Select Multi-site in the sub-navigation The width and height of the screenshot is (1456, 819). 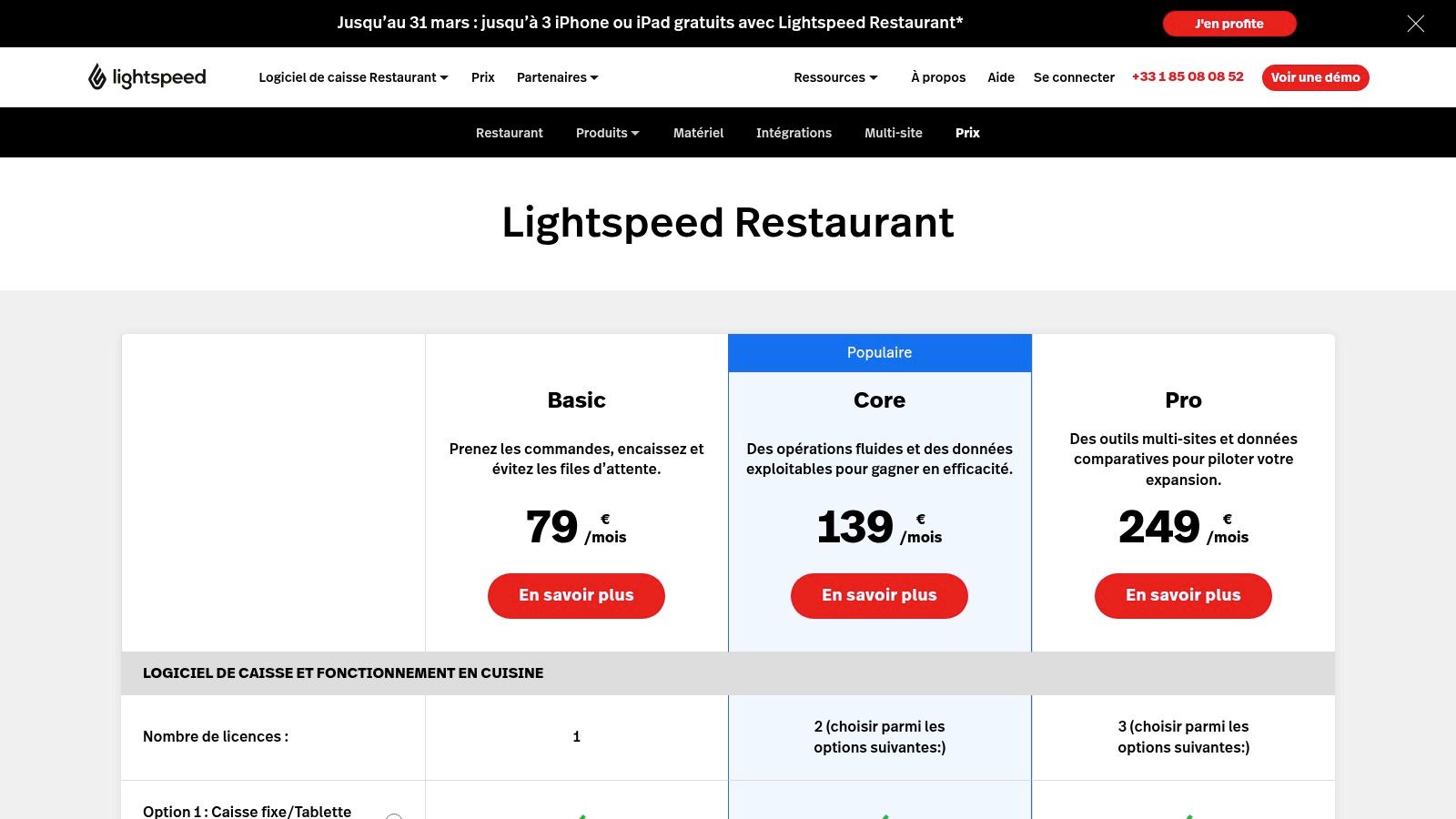point(894,133)
